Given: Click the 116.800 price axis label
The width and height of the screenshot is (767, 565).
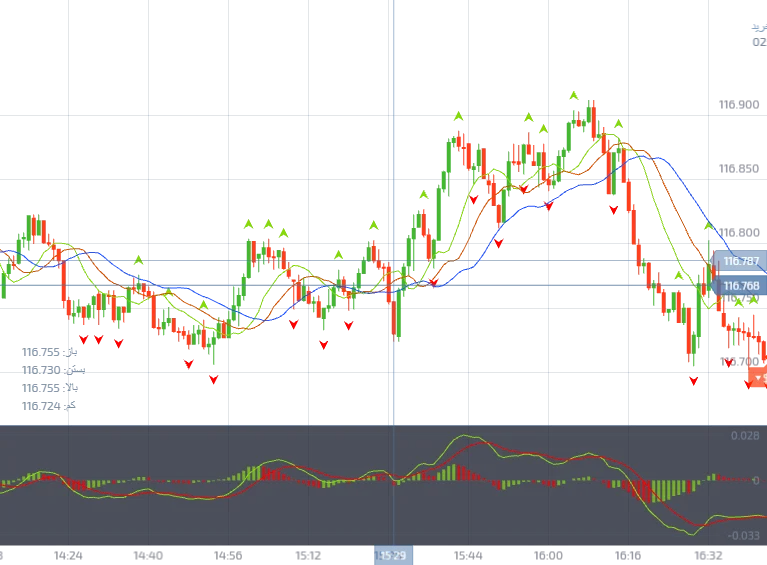Looking at the screenshot, I should [739, 232].
